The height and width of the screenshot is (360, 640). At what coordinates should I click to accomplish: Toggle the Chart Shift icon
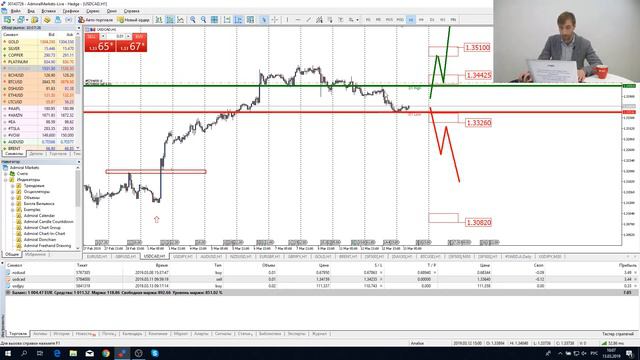[238, 20]
